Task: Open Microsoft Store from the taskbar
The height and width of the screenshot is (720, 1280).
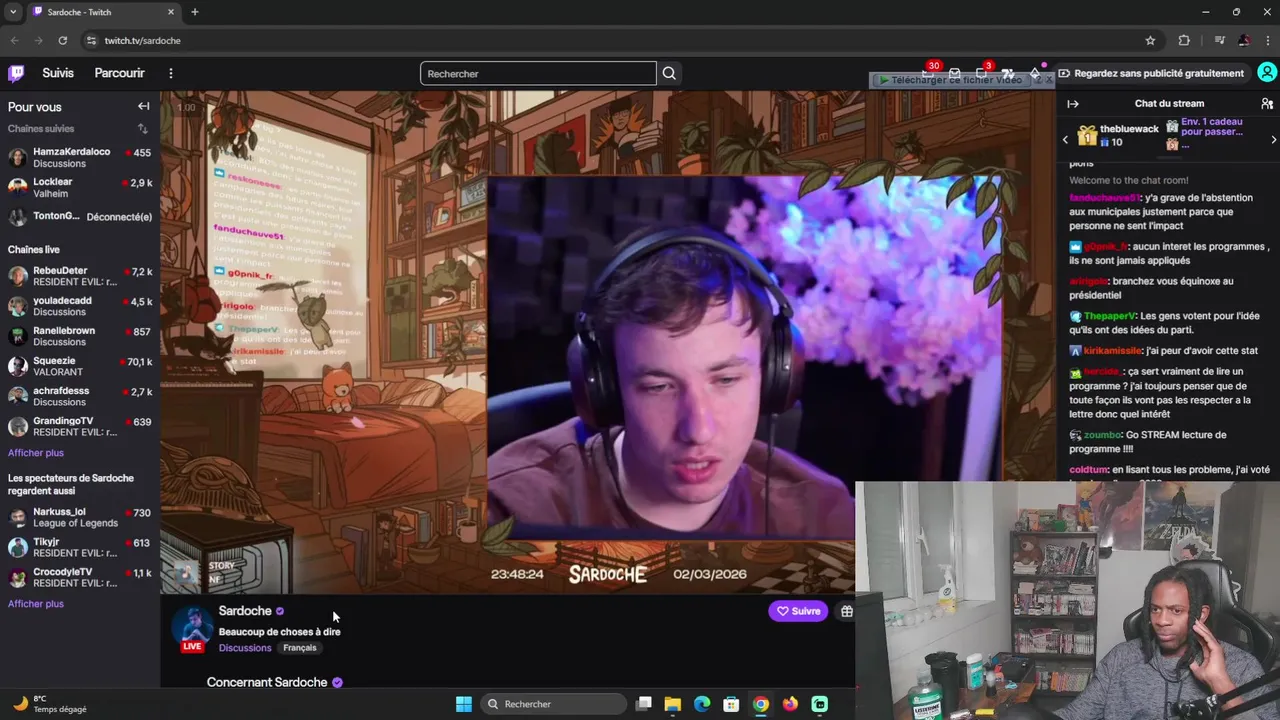Action: point(731,704)
